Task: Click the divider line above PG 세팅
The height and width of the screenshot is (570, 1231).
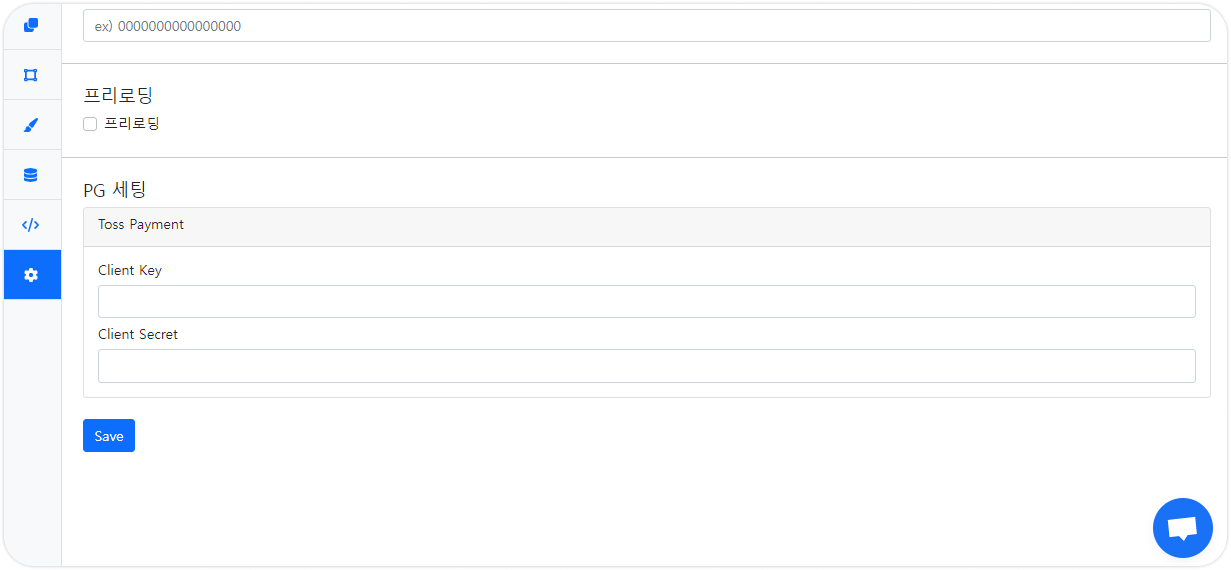Action: [644, 157]
